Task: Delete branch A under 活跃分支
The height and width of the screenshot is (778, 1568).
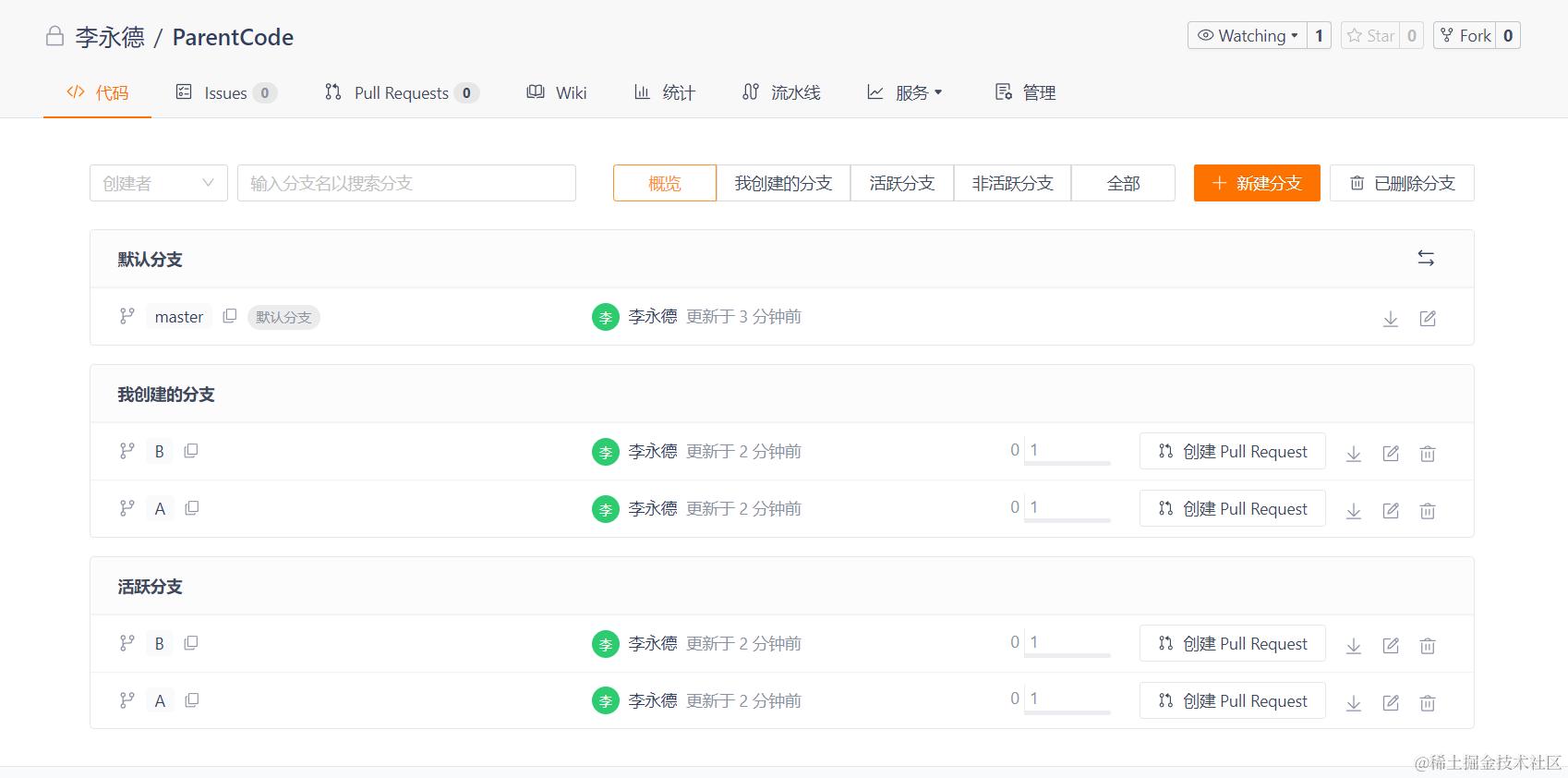Action: pos(1428,703)
